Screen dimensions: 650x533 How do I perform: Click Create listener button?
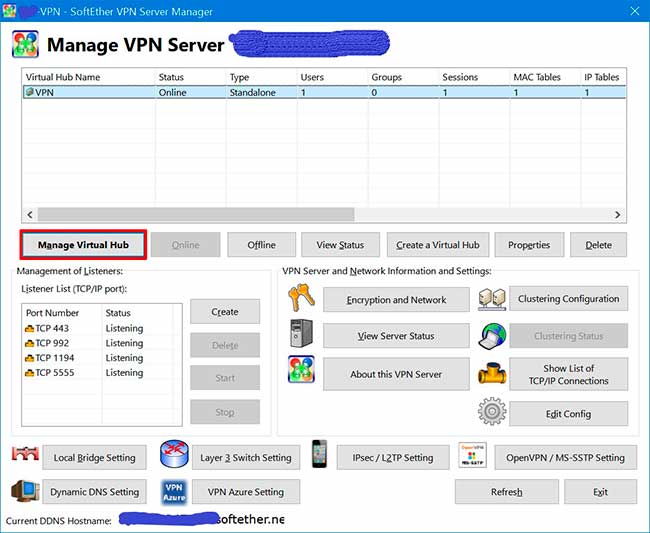click(x=225, y=312)
